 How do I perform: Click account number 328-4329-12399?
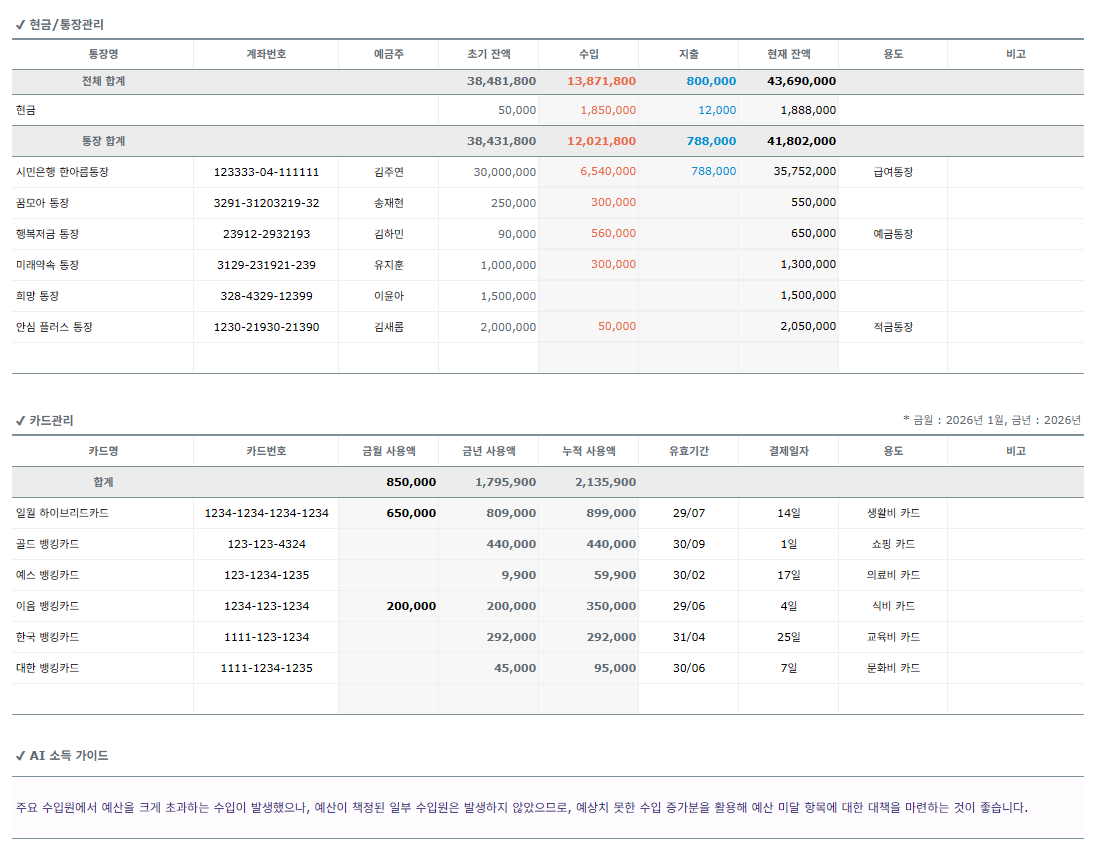(x=266, y=296)
